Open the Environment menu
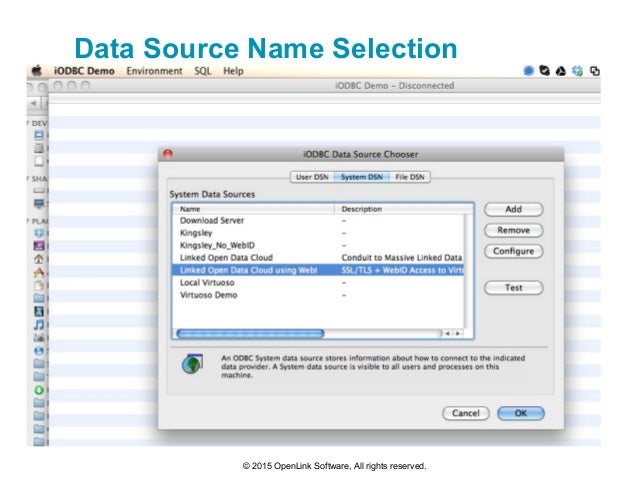Viewport: 638px width, 479px height. click(154, 71)
